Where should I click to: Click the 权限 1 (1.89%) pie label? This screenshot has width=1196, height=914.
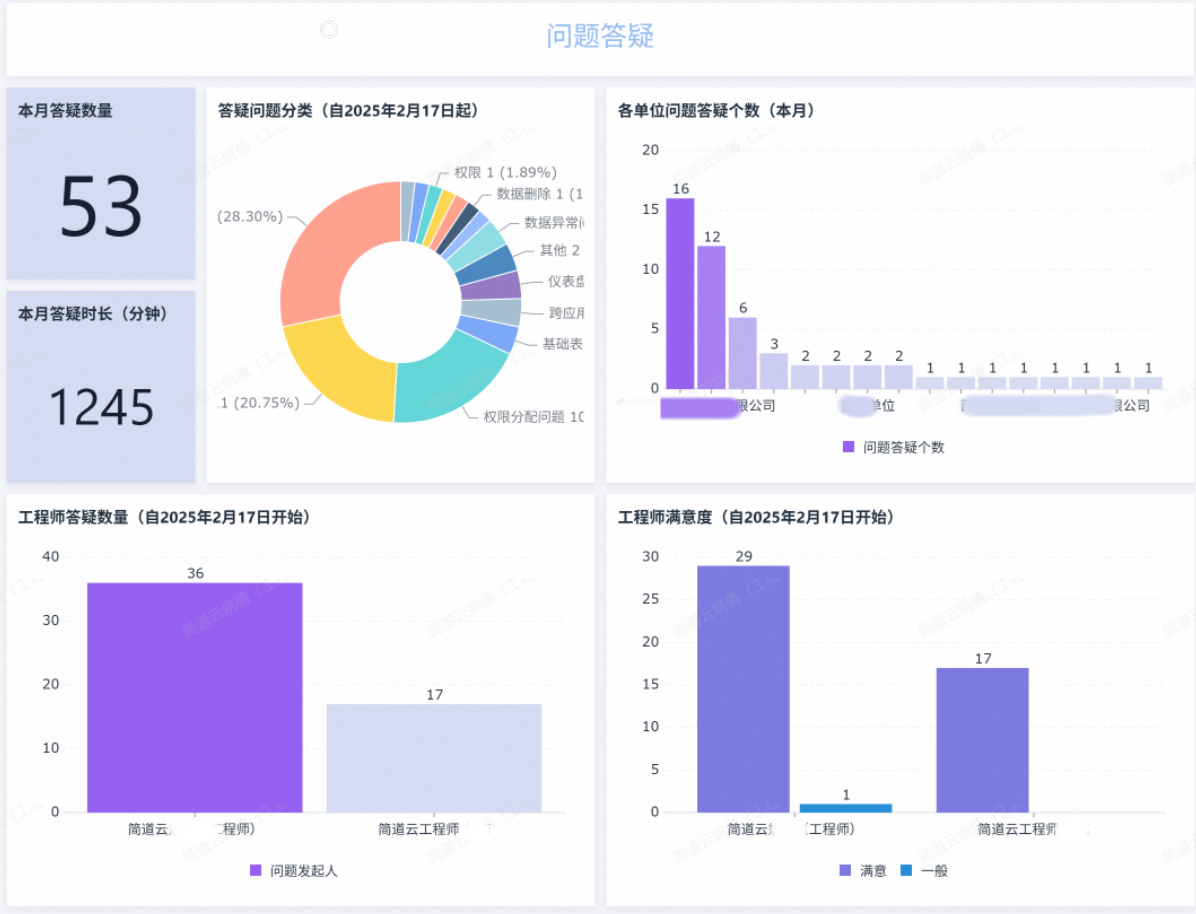click(x=505, y=172)
